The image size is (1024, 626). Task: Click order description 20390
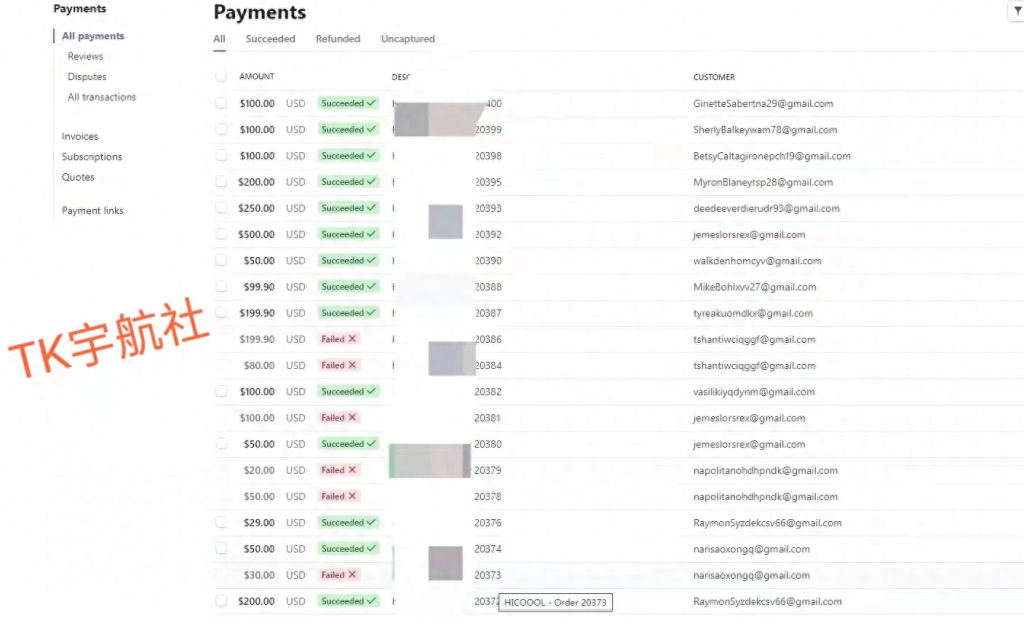pos(488,260)
